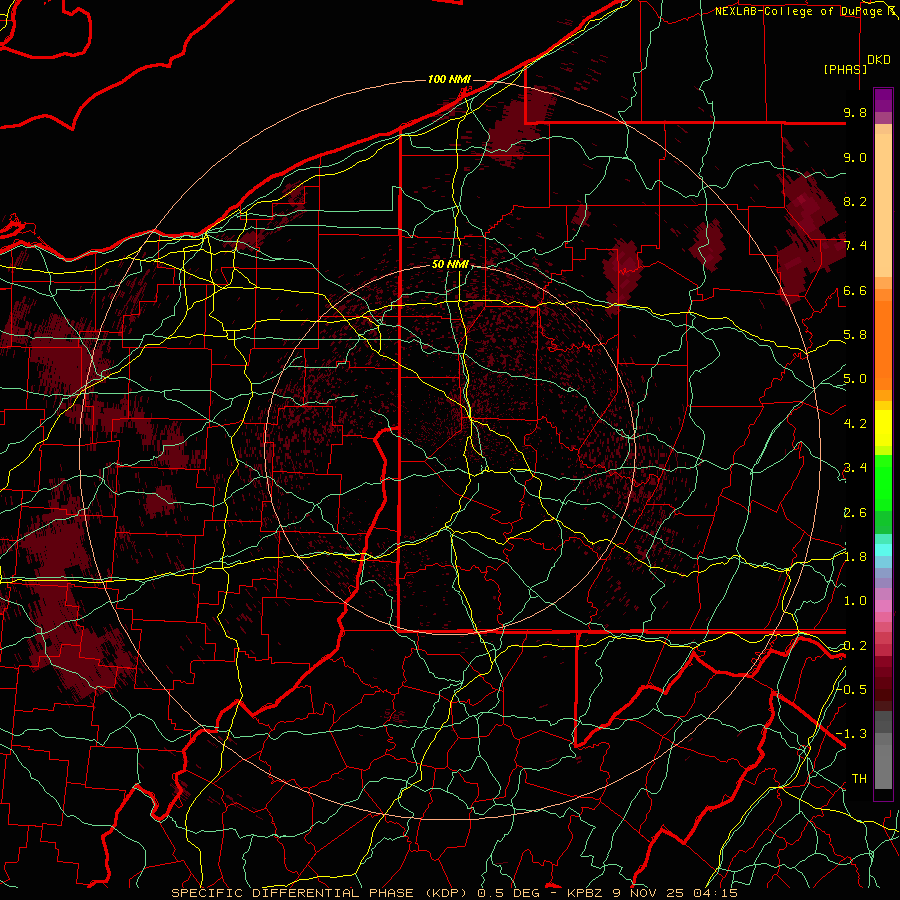Pick the cyan segment of the color bar

(x=883, y=550)
